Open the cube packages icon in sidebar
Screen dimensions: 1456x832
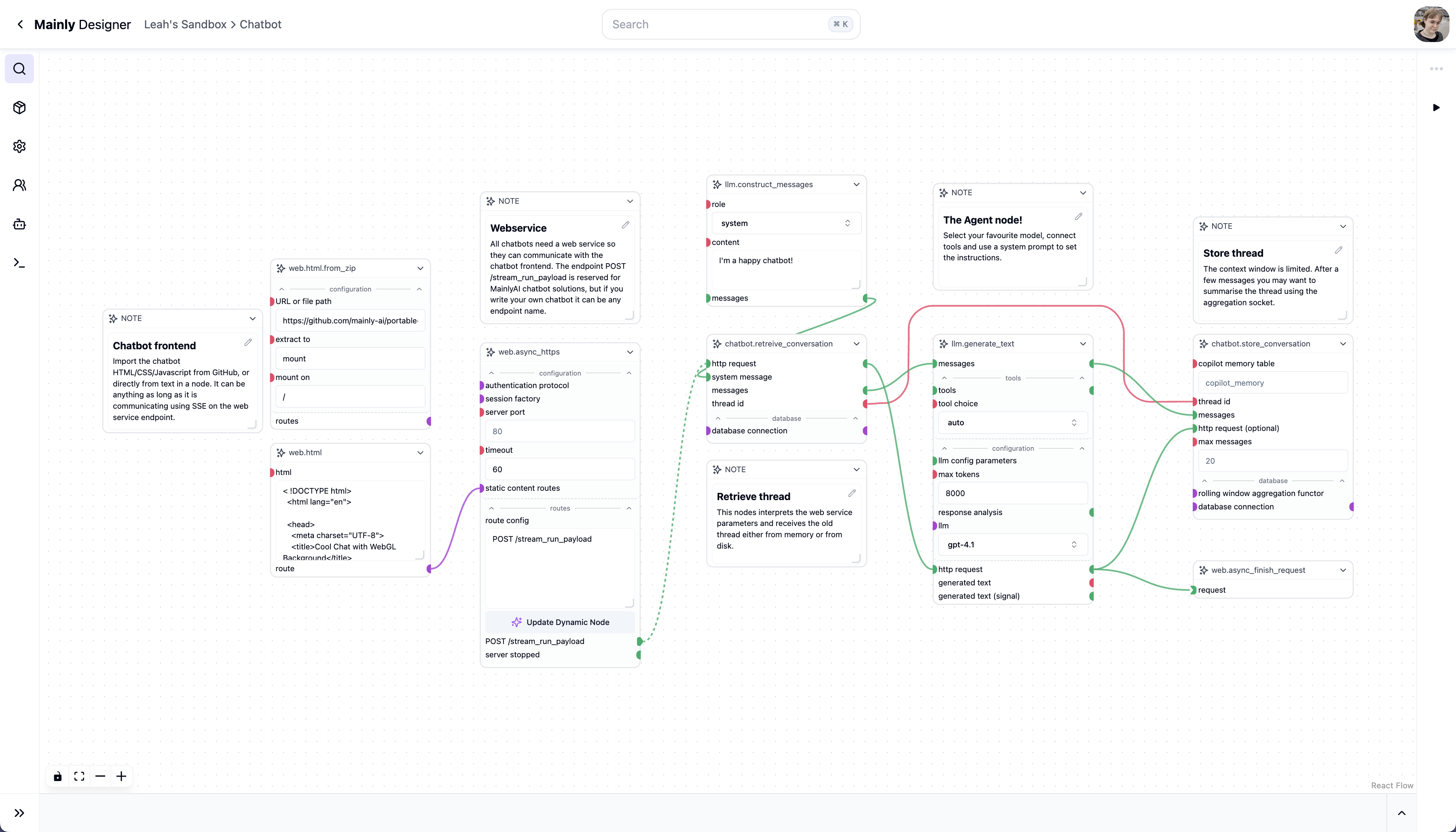pyautogui.click(x=19, y=108)
